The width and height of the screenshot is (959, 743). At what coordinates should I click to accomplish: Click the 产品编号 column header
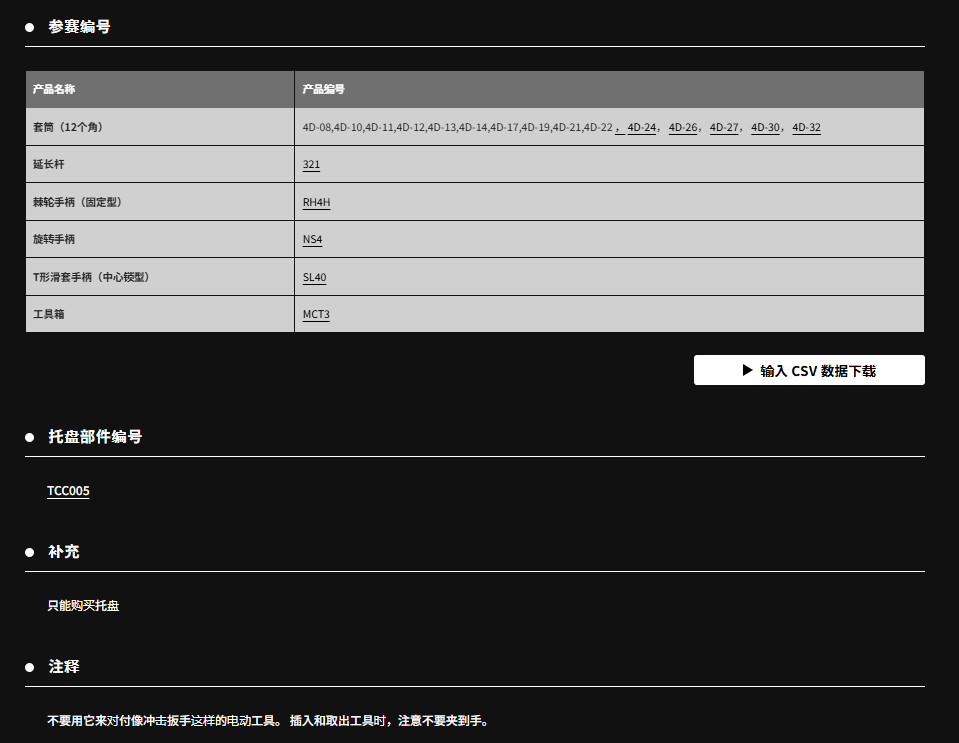324,89
